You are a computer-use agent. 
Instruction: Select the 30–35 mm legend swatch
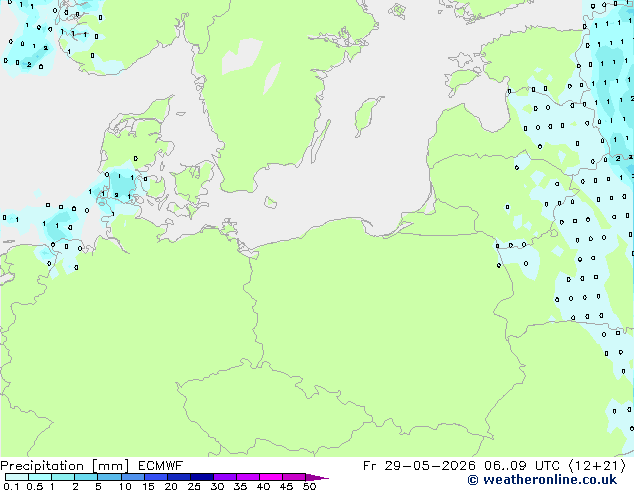(224, 477)
